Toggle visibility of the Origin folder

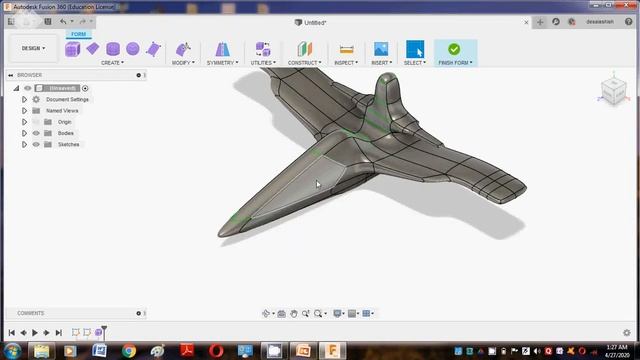(36, 122)
